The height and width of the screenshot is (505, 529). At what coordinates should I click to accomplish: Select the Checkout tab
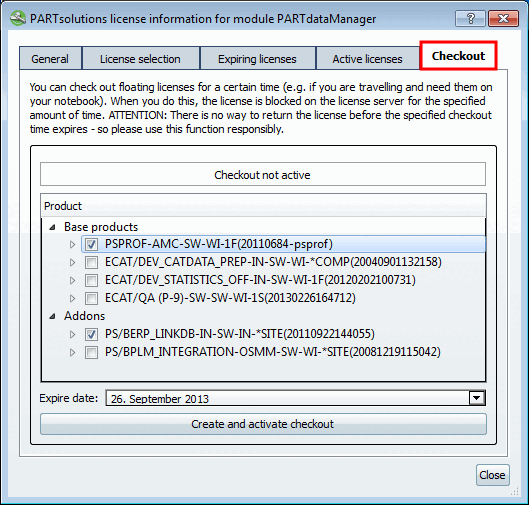(458, 56)
